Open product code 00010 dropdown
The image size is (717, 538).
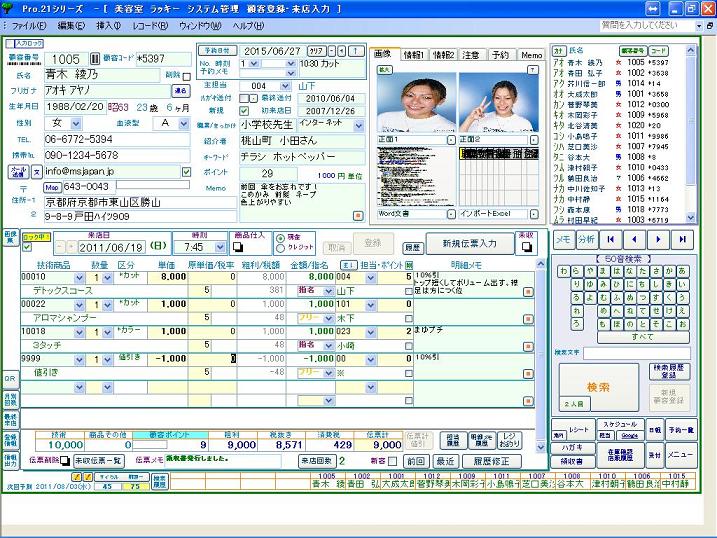pyautogui.click(x=79, y=277)
